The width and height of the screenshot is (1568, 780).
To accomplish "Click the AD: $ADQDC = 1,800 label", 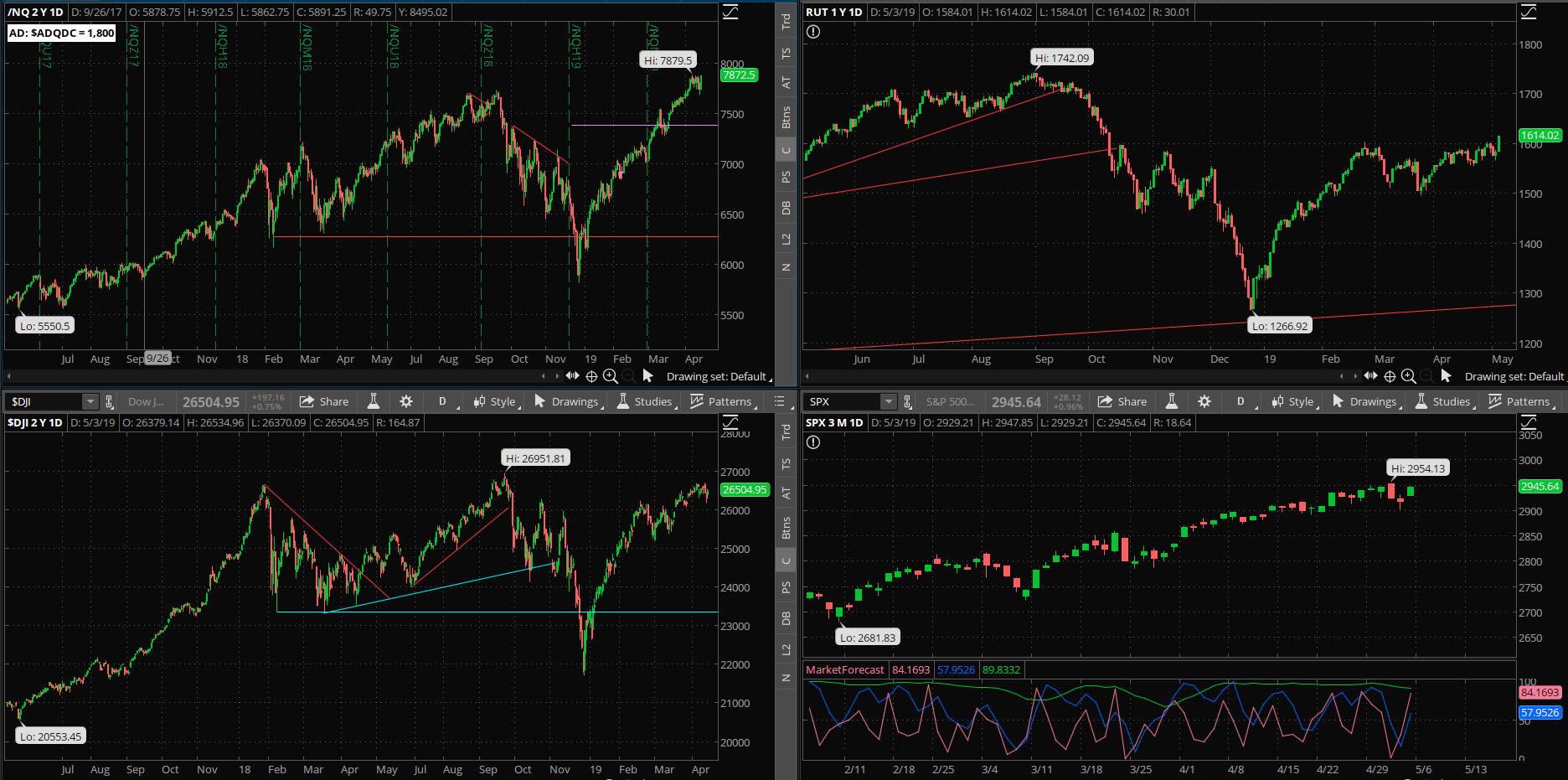I will [61, 33].
